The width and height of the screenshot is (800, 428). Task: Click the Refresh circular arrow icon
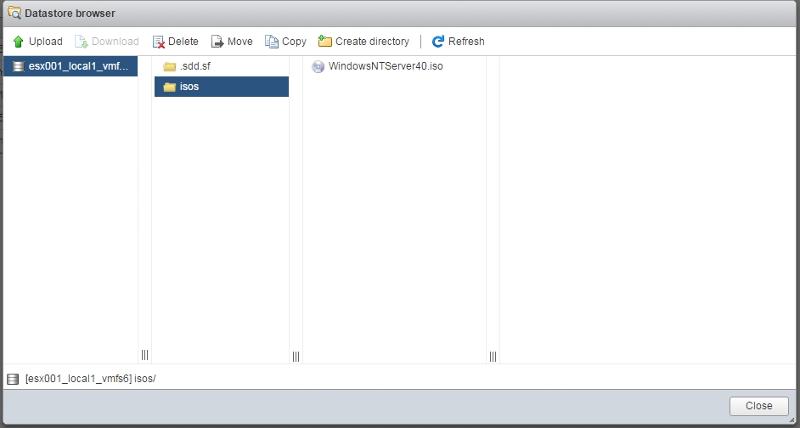click(438, 42)
